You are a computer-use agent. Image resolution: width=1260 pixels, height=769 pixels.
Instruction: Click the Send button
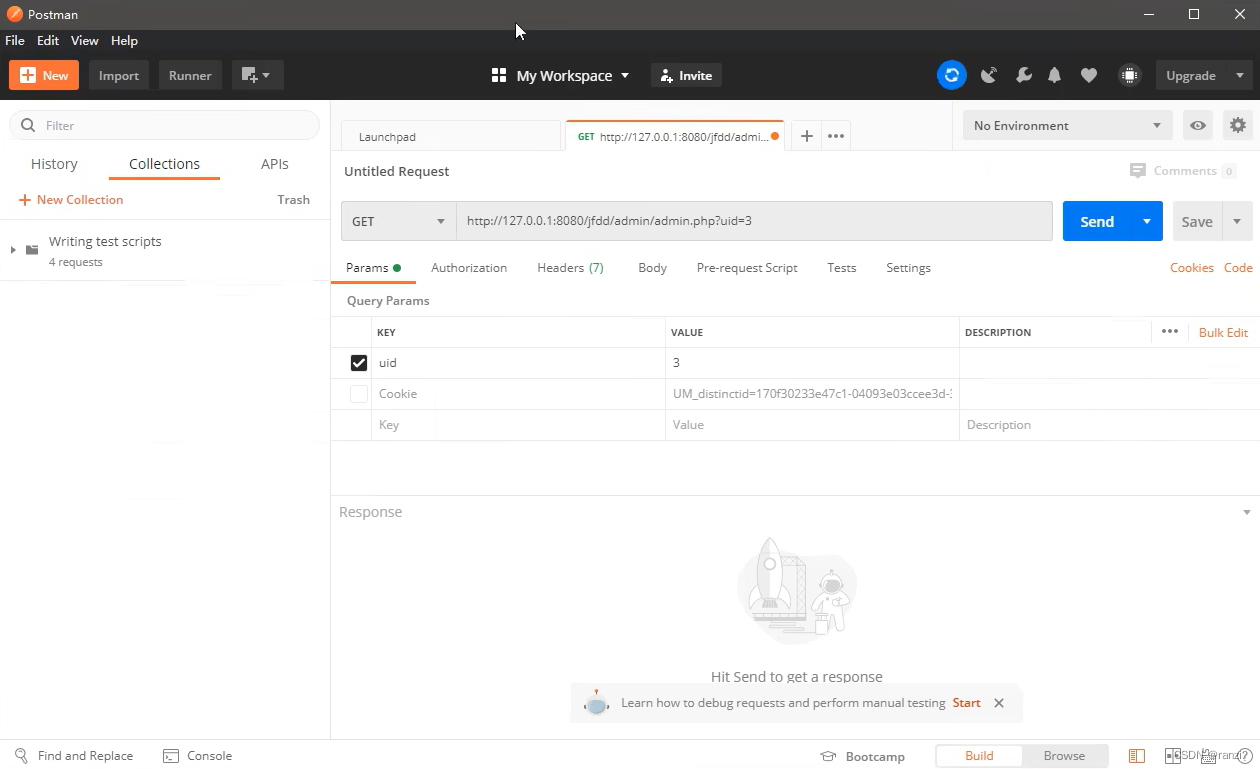click(x=1097, y=221)
